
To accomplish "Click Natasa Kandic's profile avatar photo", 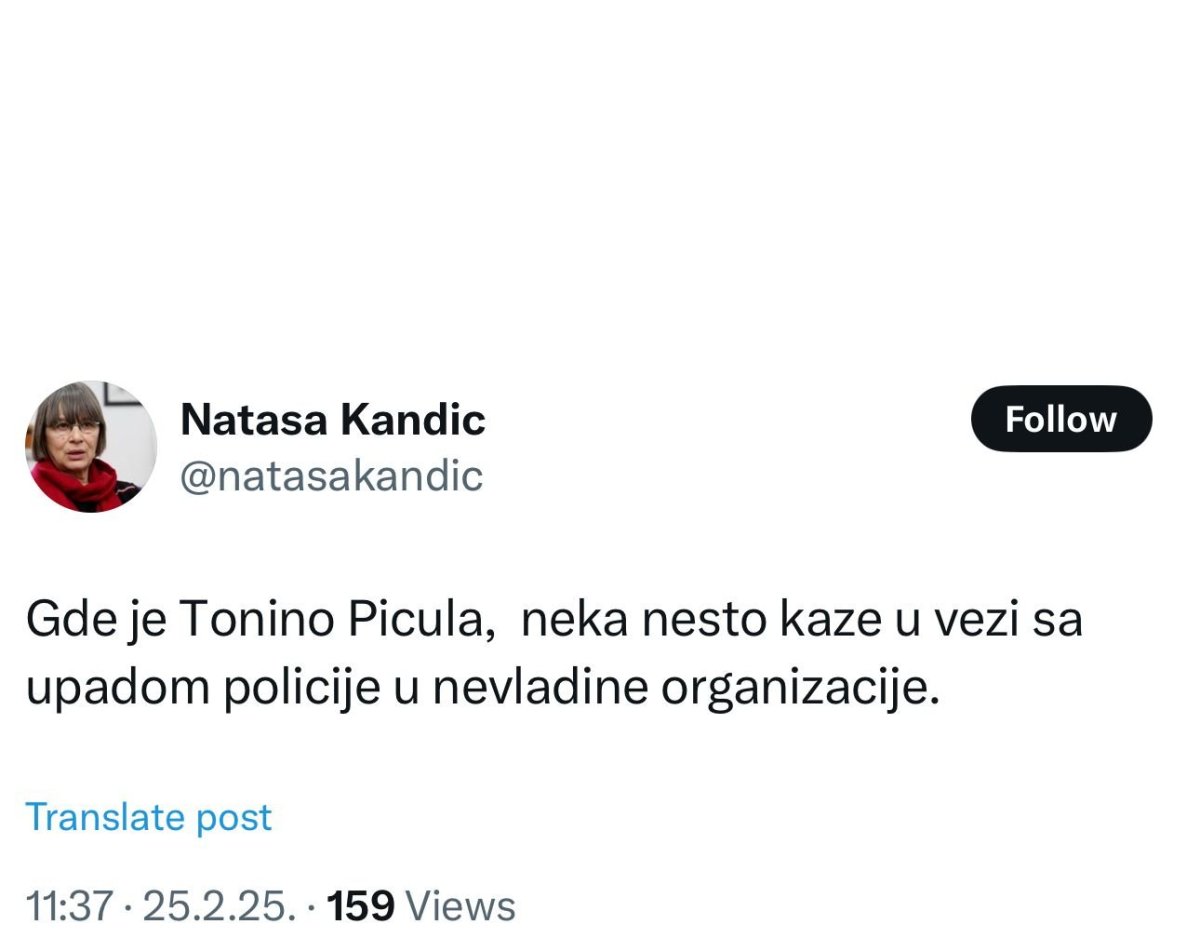I will point(91,446).
